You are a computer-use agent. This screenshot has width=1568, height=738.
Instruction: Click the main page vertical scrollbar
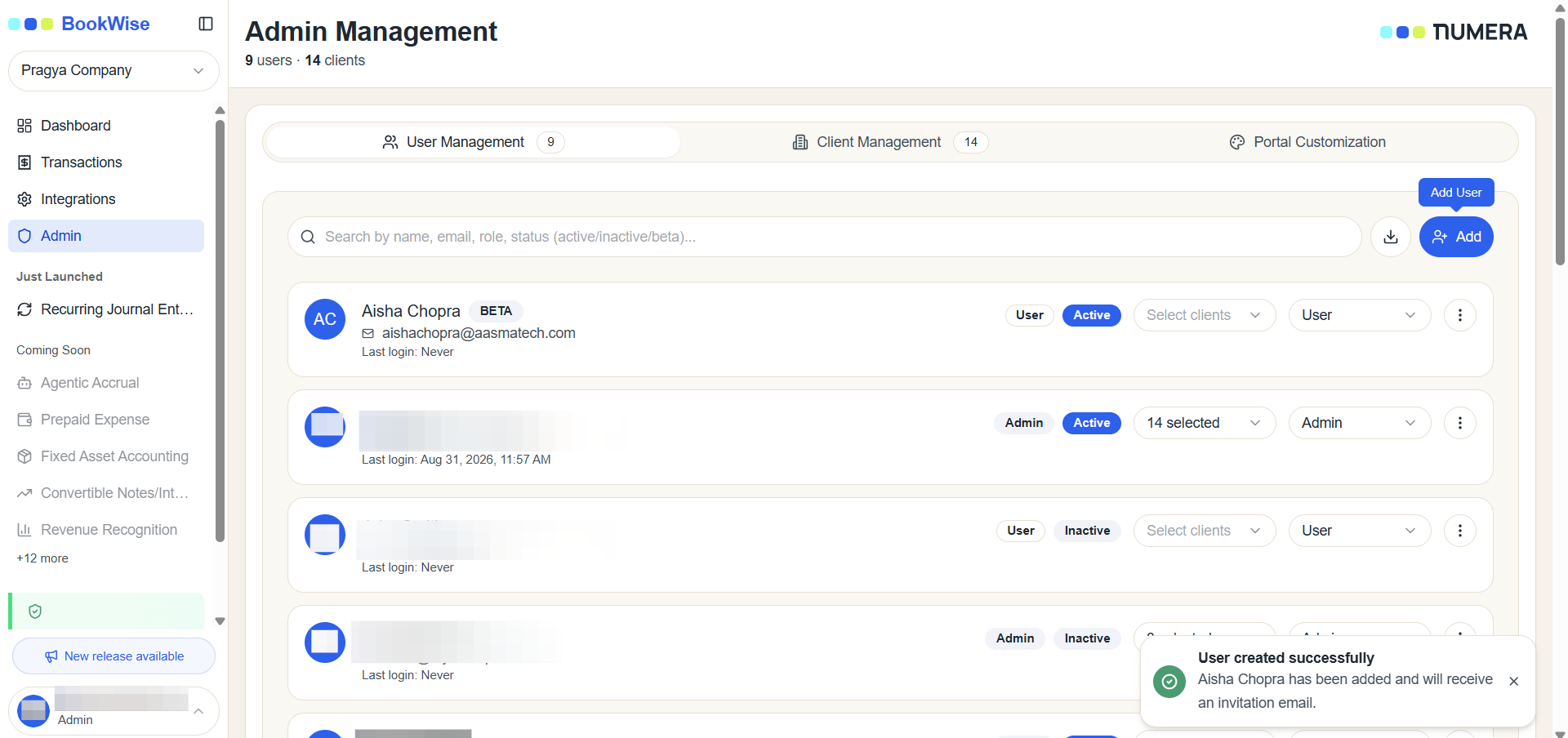pos(1560,141)
